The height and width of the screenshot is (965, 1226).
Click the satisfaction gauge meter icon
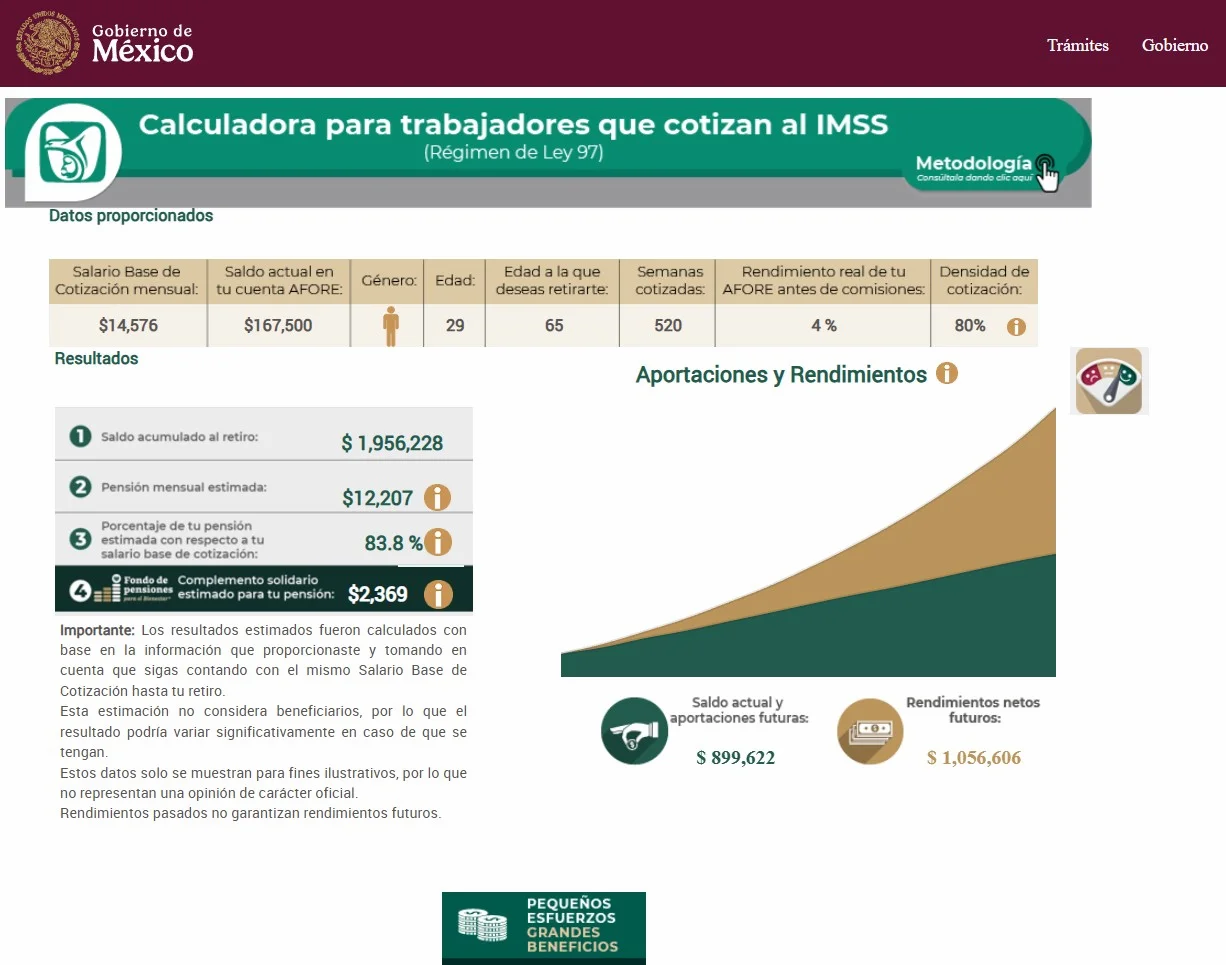pyautogui.click(x=1108, y=381)
